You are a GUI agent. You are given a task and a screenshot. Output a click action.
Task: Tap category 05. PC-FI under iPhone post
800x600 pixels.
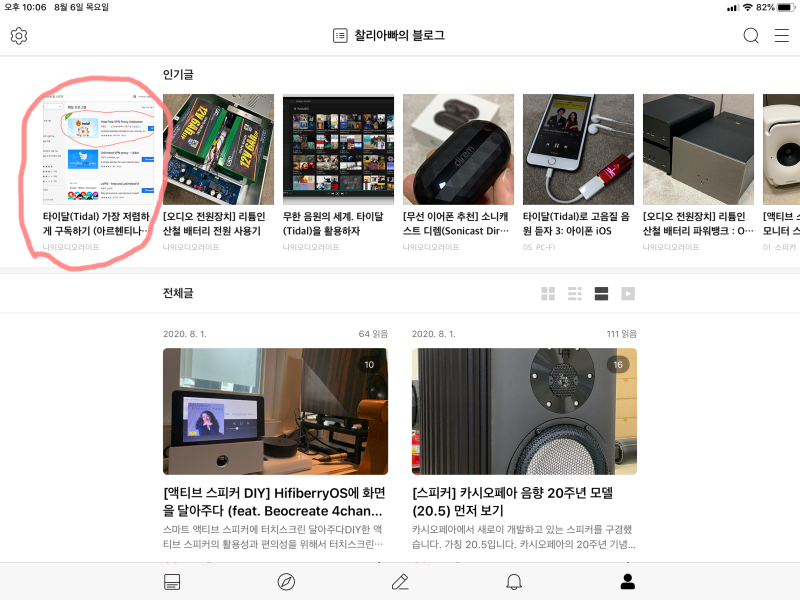coord(539,247)
